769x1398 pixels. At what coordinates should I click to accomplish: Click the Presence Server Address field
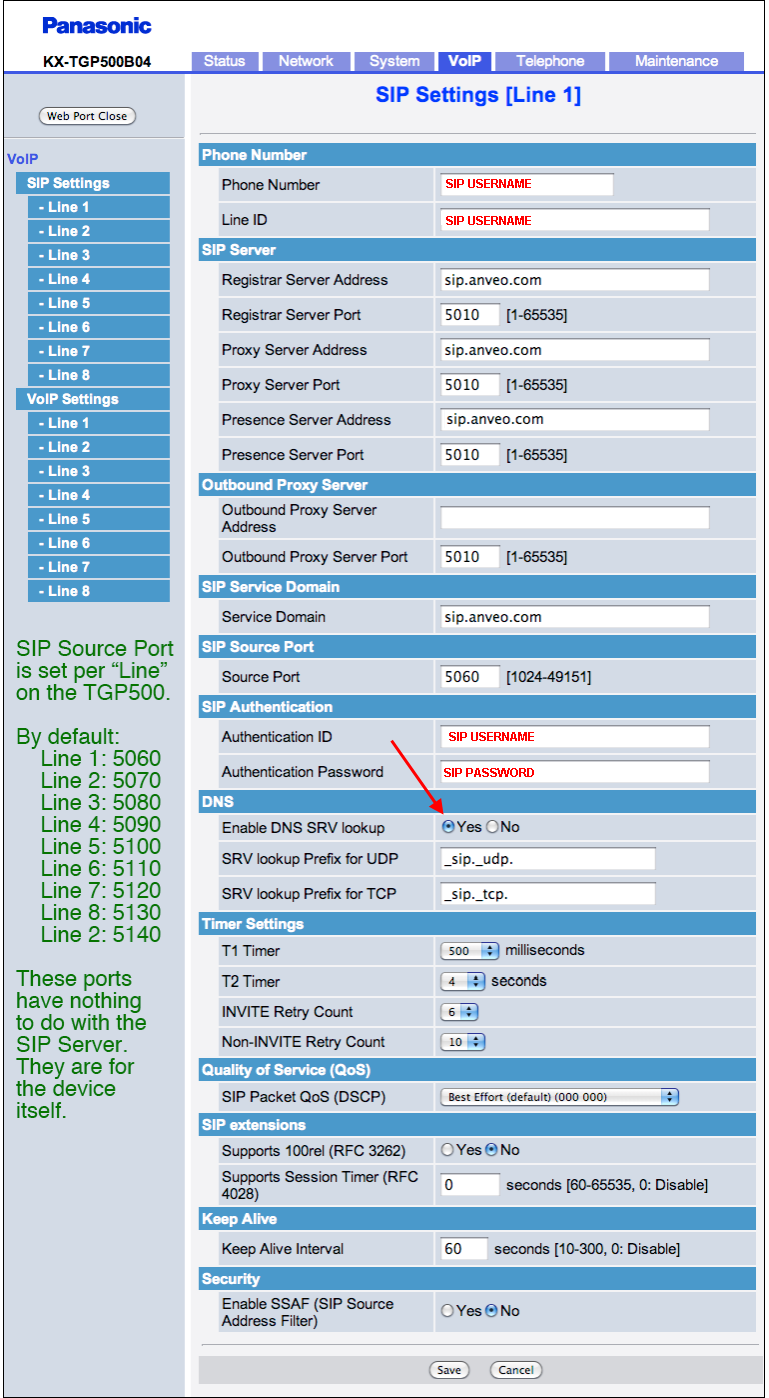(575, 420)
